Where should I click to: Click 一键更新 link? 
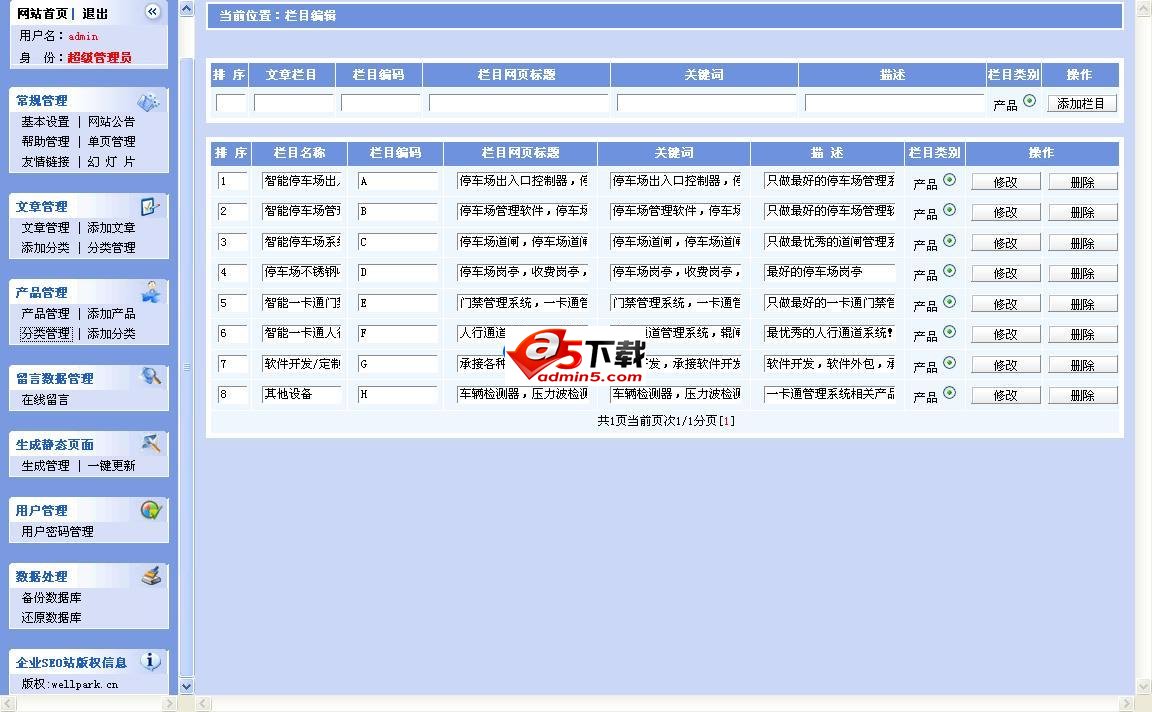(112, 466)
